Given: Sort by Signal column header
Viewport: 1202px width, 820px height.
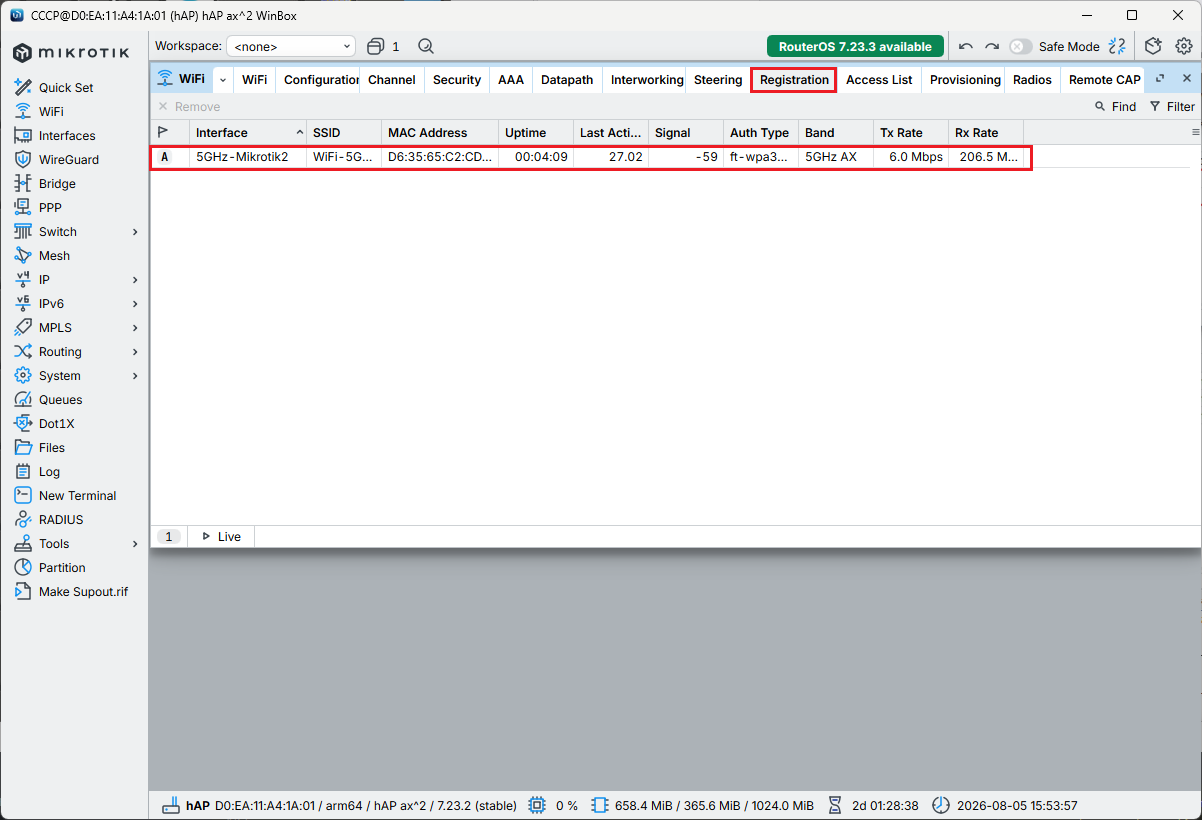Looking at the screenshot, I should [686, 133].
